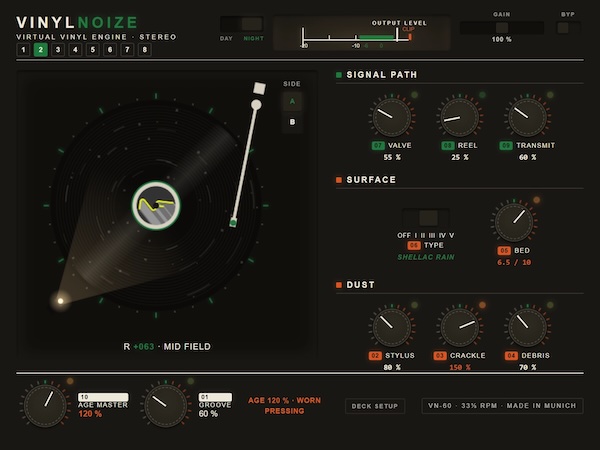
Task: Click the 04 Debris parameter badge
Action: (511, 356)
